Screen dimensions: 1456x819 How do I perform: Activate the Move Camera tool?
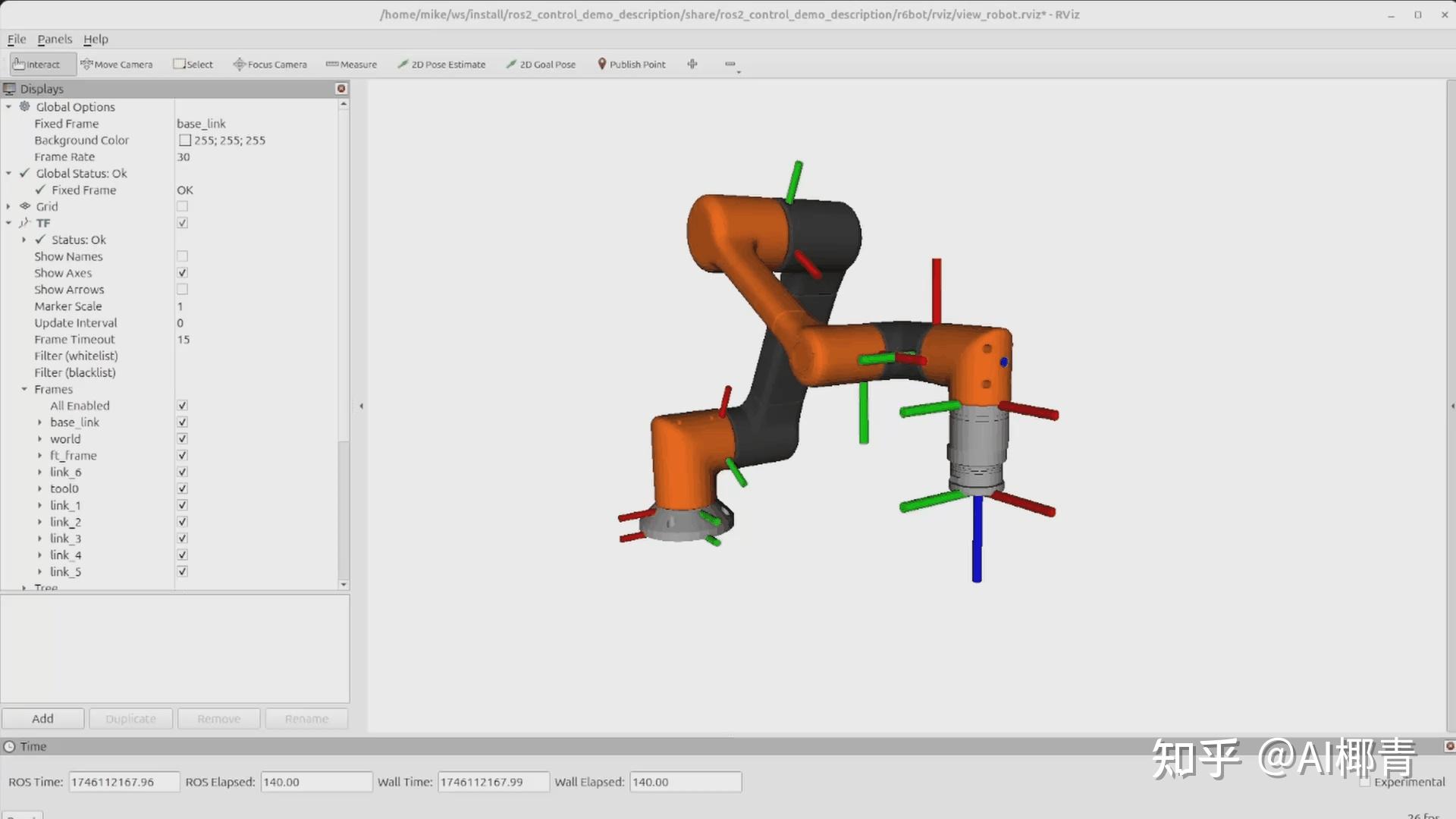tap(117, 64)
